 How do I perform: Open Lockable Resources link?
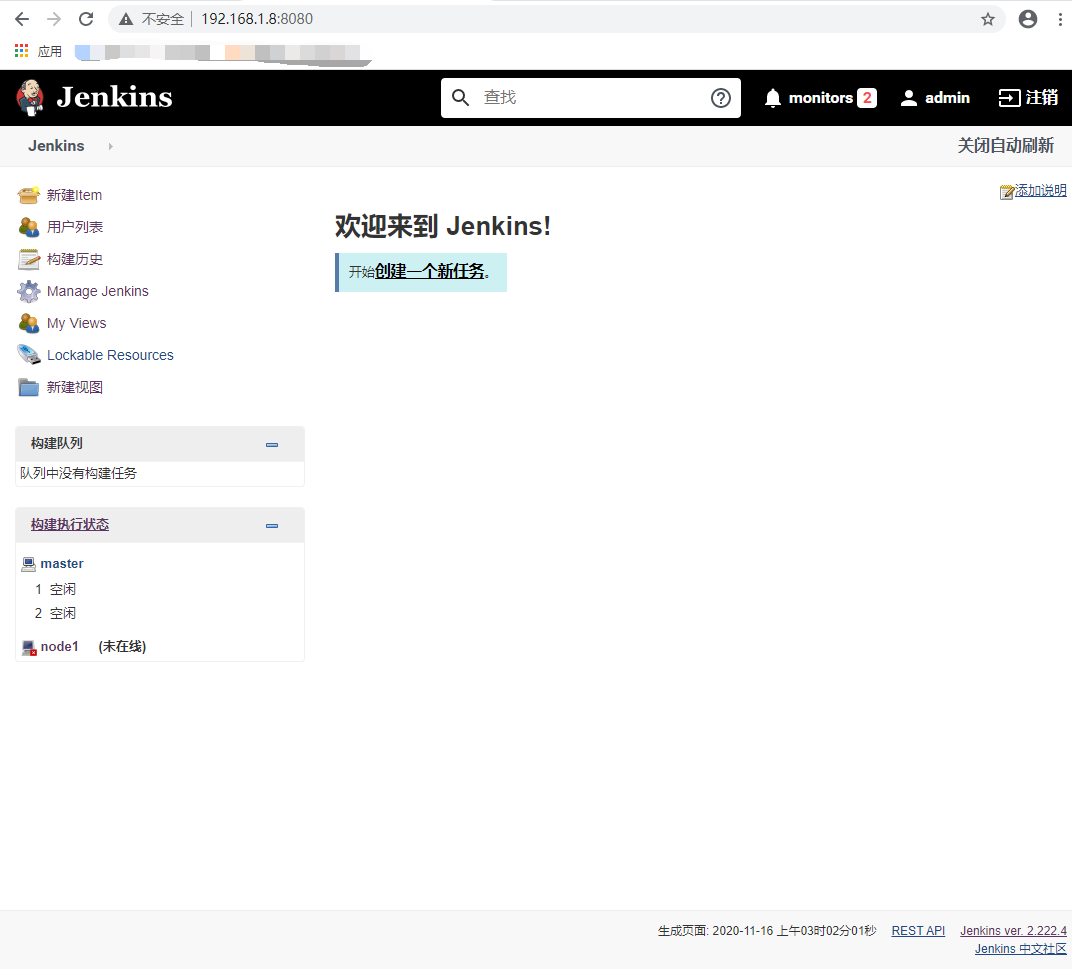pos(110,355)
